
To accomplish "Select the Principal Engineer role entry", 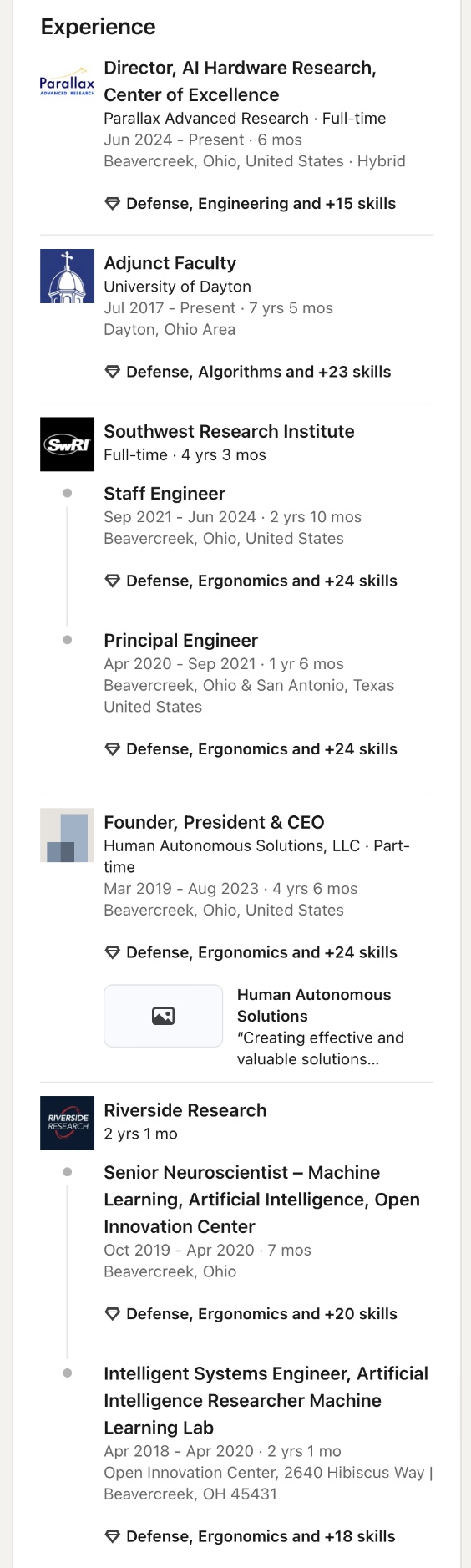I will 180,641.
